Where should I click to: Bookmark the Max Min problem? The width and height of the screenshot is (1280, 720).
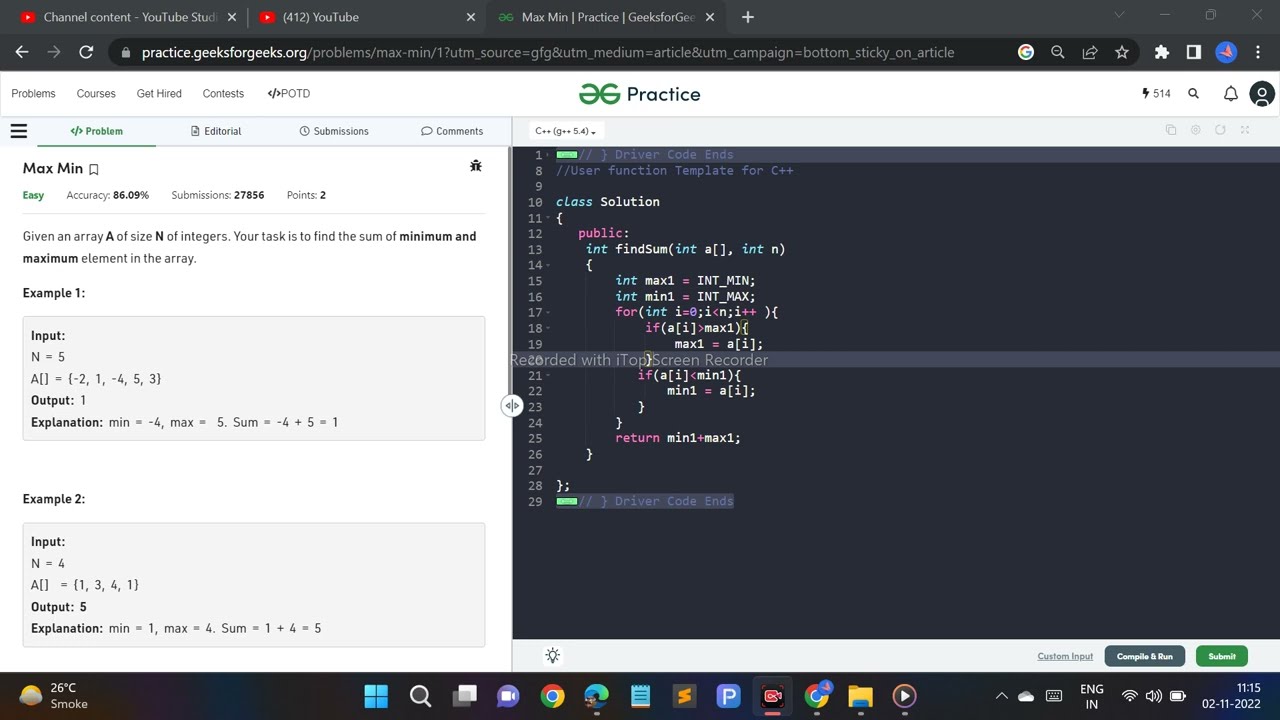click(94, 169)
